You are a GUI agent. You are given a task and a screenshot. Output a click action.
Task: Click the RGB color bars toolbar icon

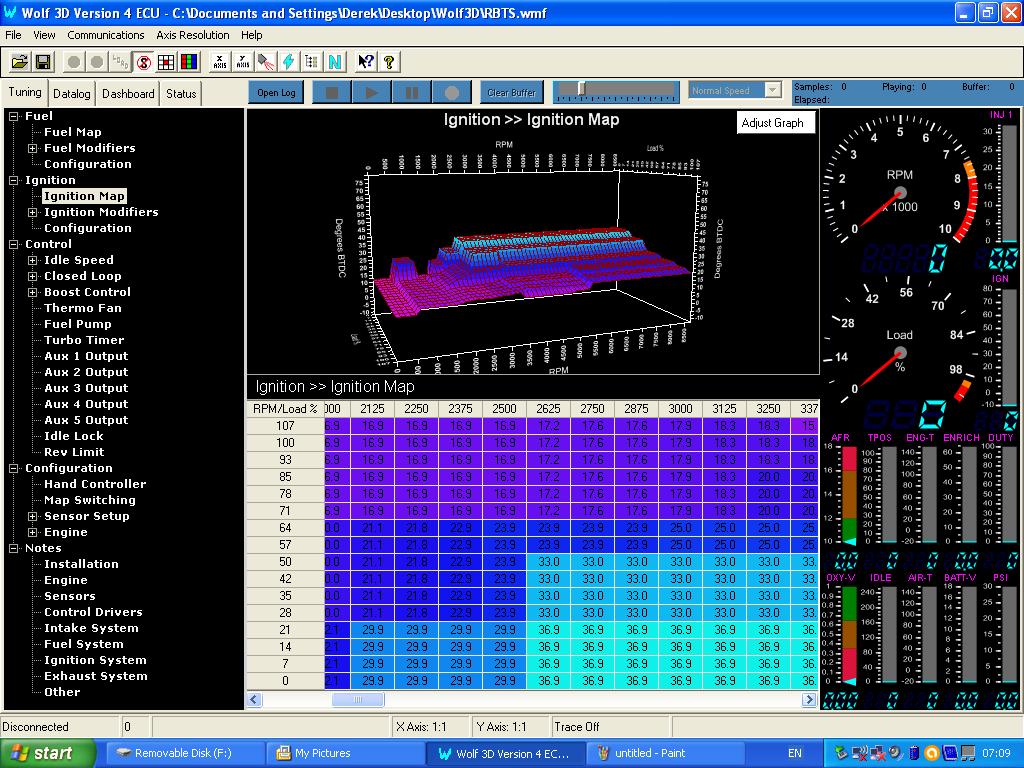[189, 62]
